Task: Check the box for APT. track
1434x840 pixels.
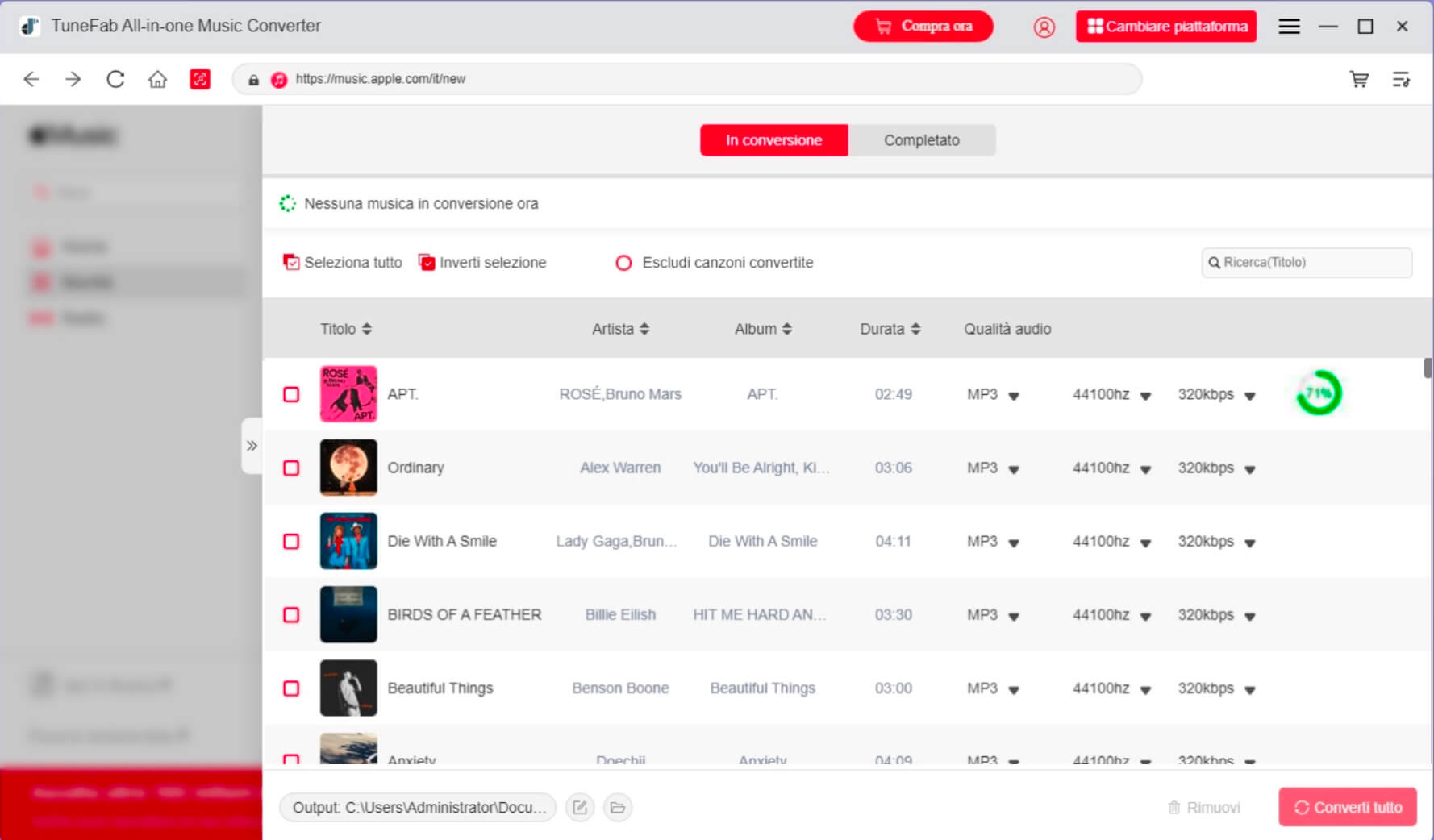Action: [291, 394]
